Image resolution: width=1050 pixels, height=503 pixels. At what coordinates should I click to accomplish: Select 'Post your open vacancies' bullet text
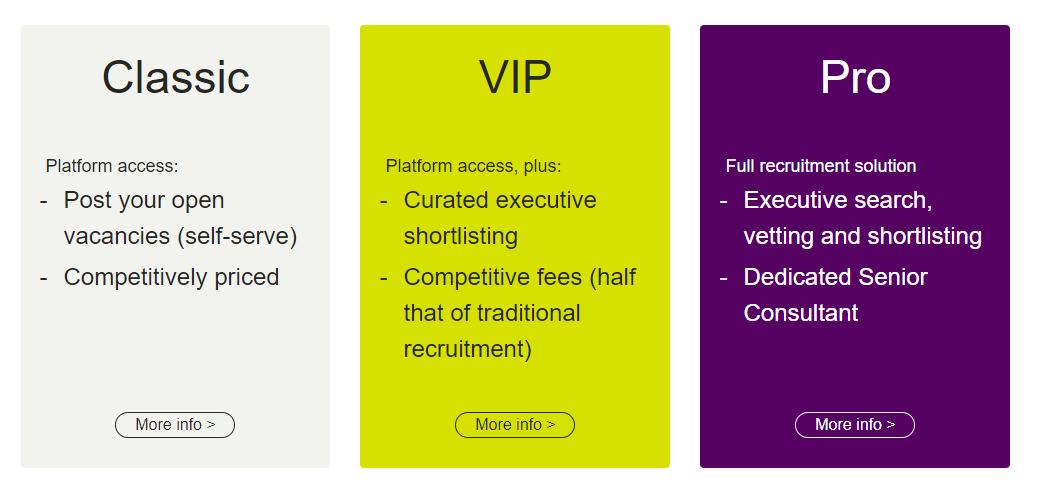180,218
